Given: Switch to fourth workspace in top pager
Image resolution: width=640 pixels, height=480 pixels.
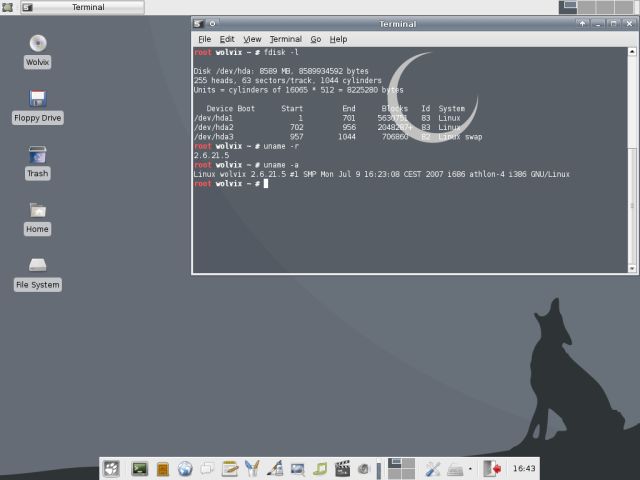Looking at the screenshot, I should [x=624, y=7].
